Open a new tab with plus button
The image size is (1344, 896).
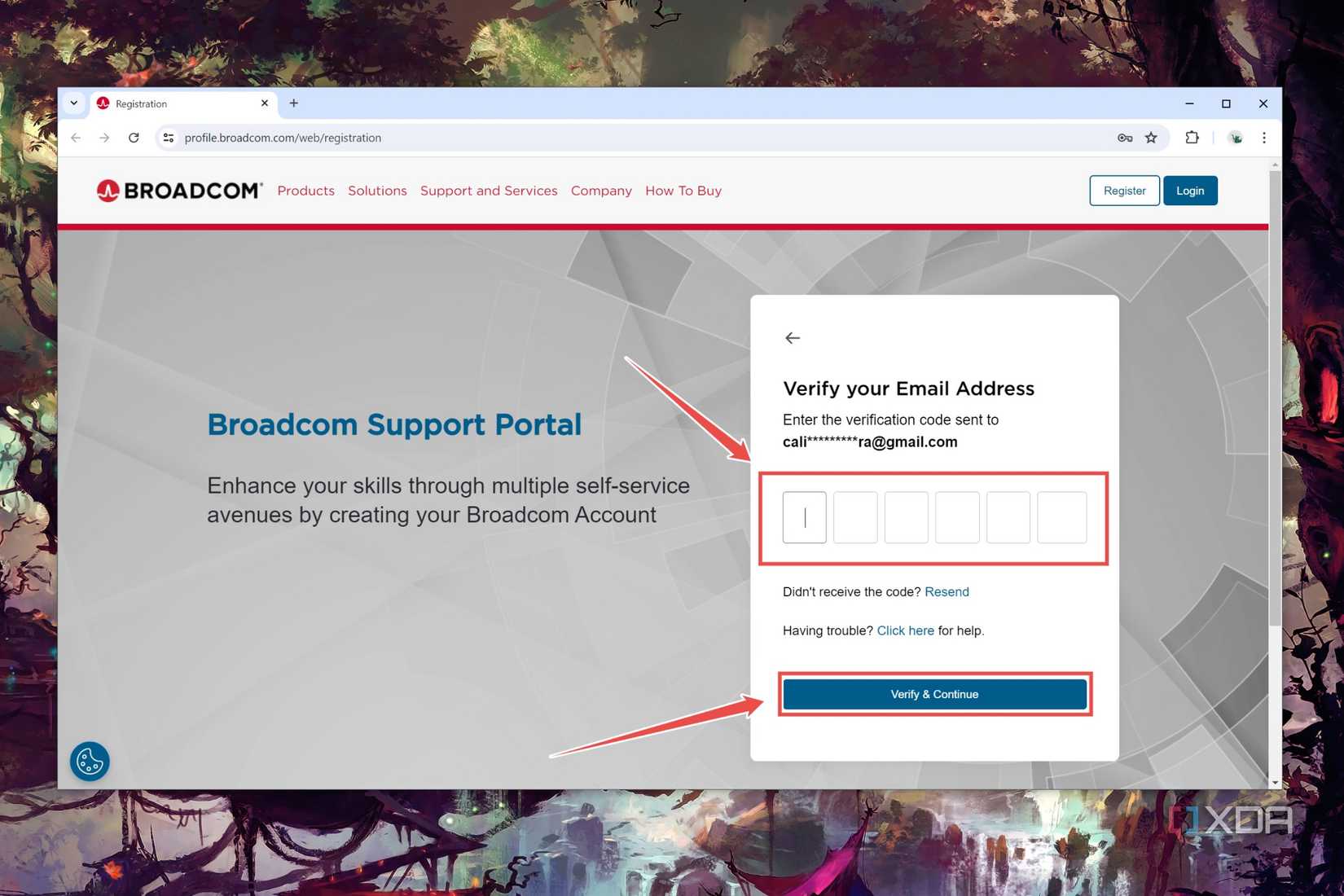(x=294, y=103)
